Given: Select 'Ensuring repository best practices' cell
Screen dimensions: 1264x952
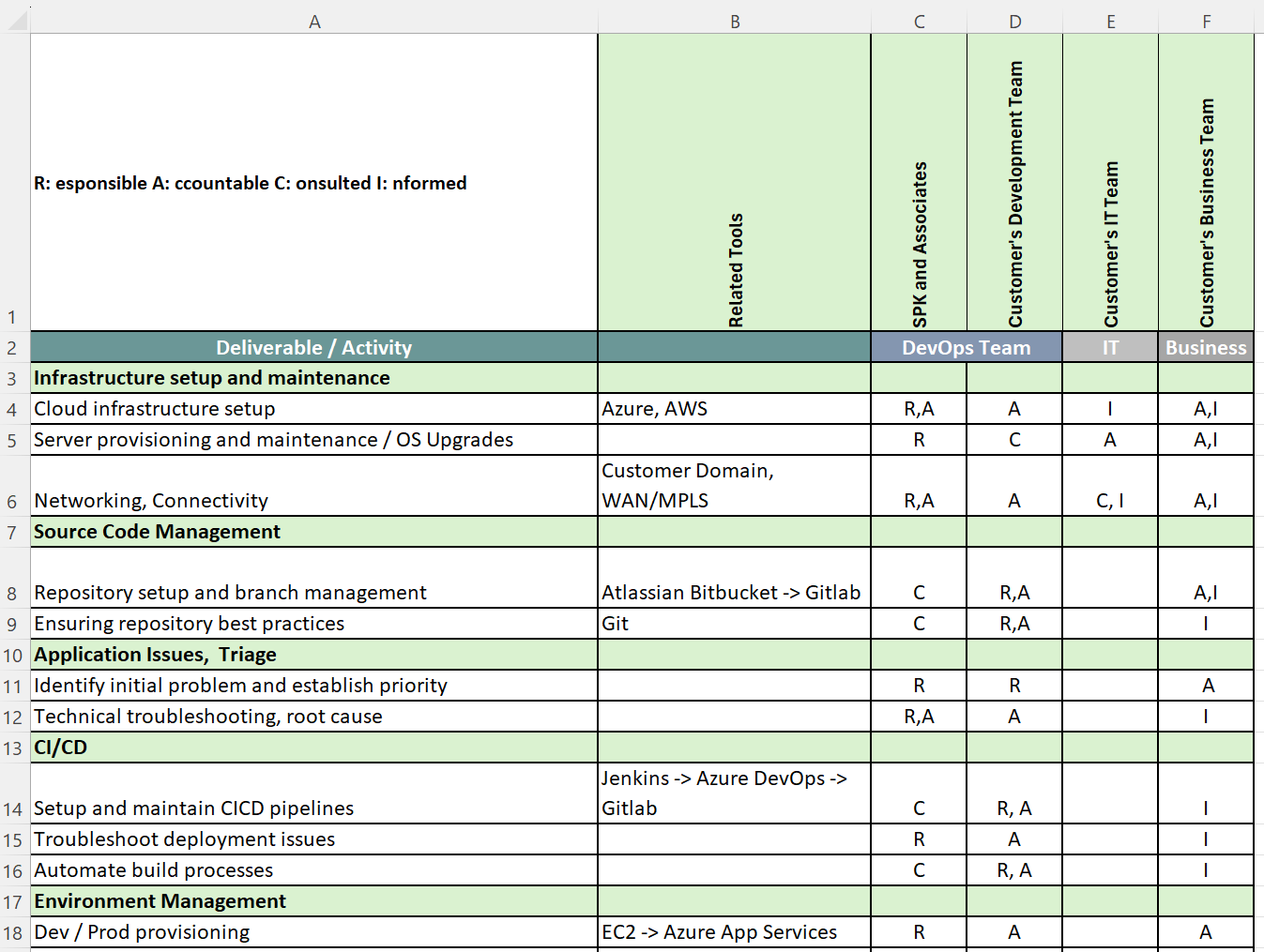Looking at the screenshot, I should pos(314,624).
